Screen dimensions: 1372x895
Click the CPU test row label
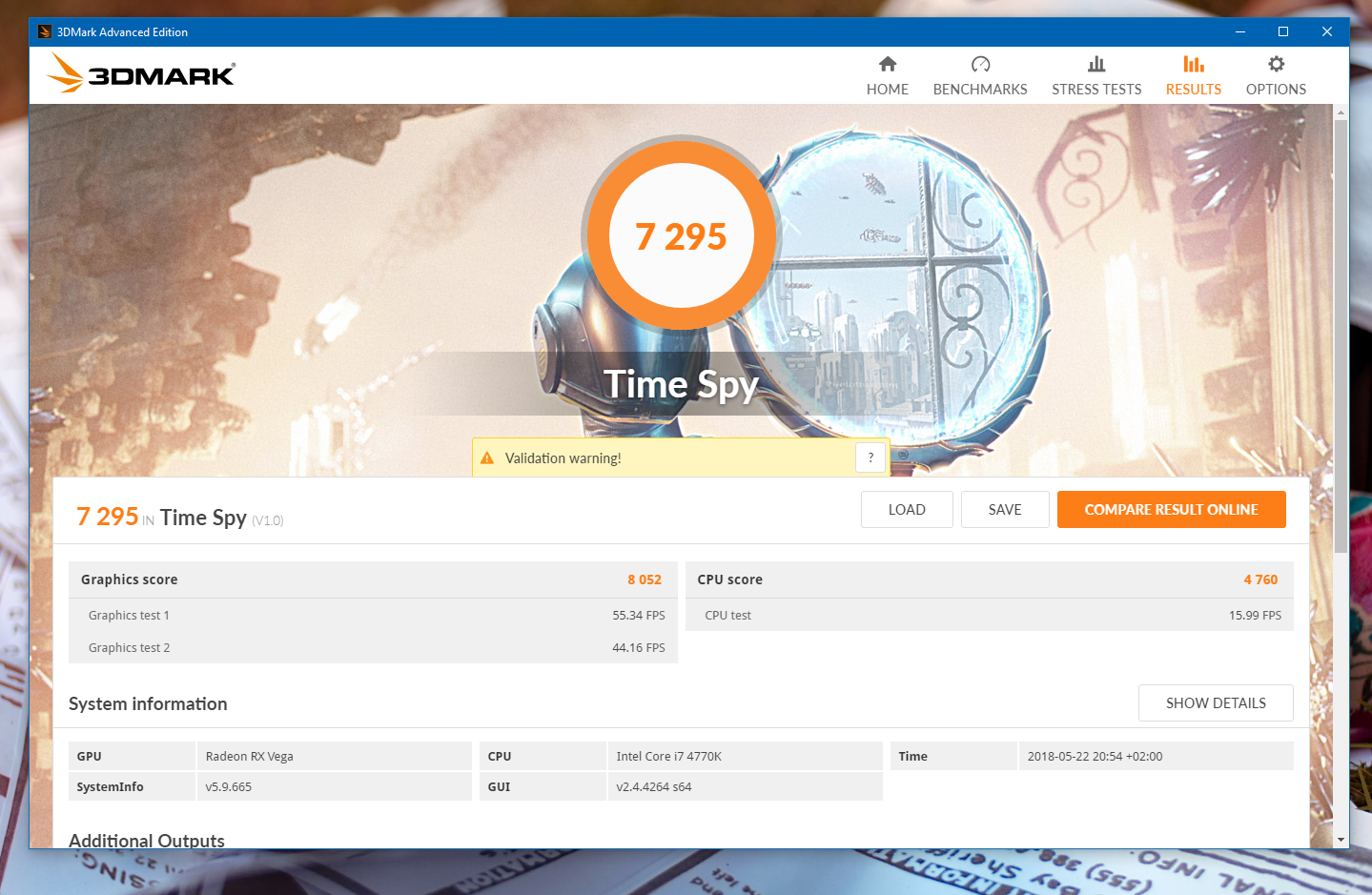(728, 616)
